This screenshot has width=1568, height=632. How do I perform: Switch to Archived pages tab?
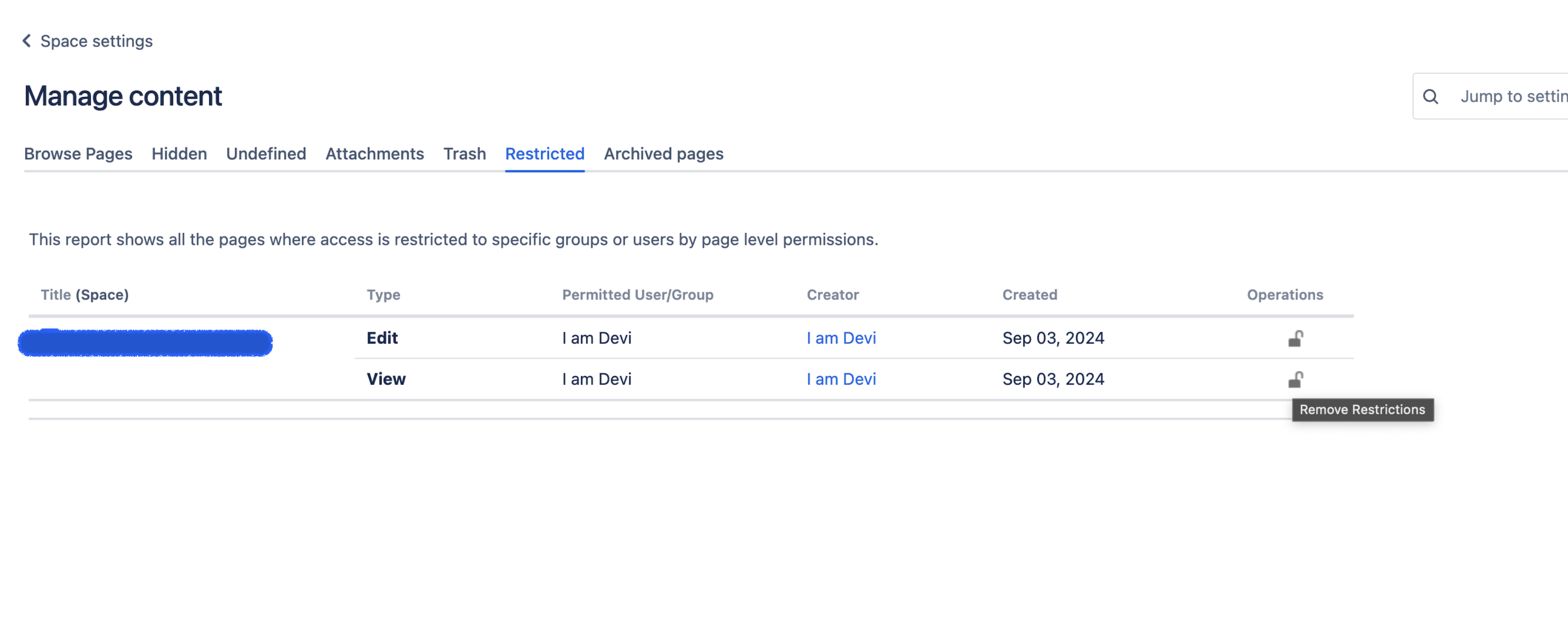(x=664, y=153)
